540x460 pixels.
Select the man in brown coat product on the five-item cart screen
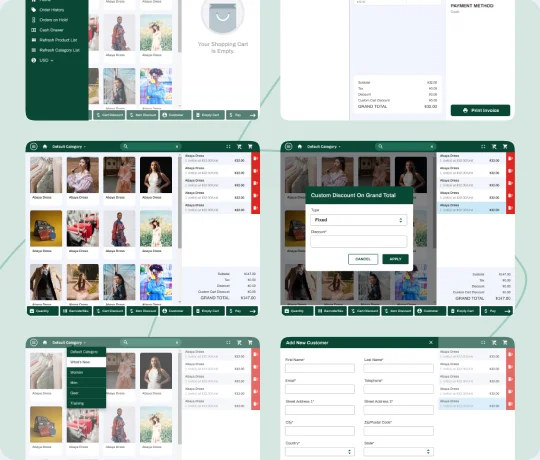pyautogui.click(x=46, y=282)
